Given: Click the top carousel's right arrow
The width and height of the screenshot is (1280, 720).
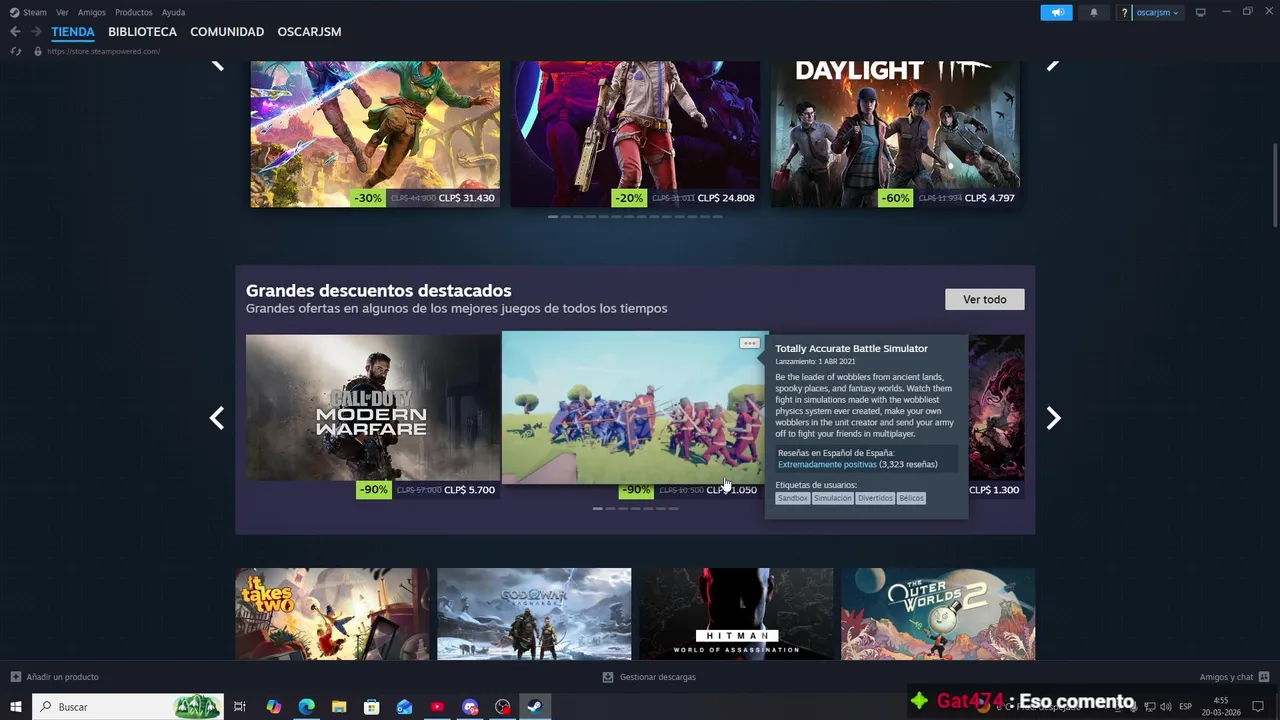Looking at the screenshot, I should click(x=1053, y=65).
